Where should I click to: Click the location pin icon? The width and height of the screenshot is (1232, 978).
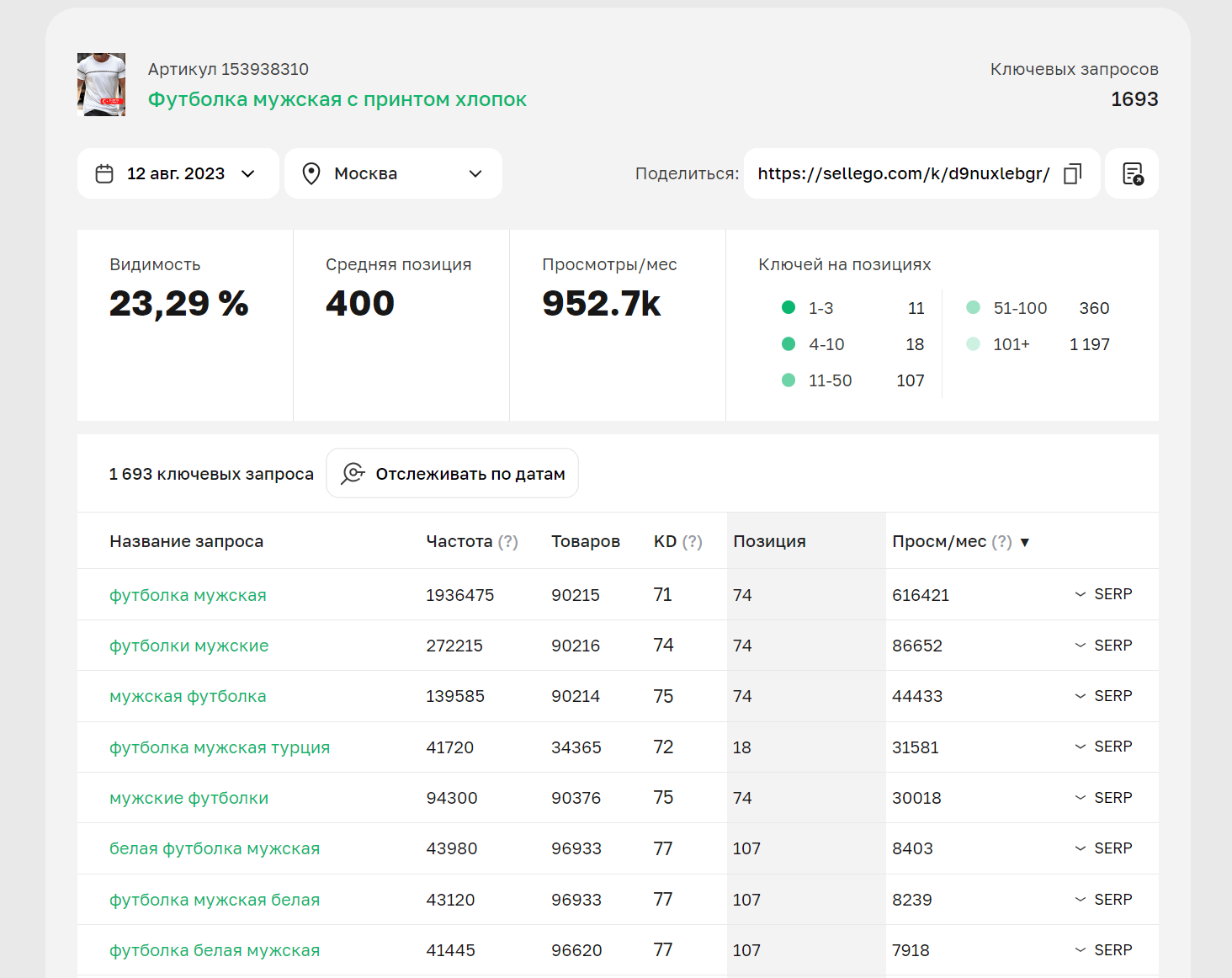311,174
